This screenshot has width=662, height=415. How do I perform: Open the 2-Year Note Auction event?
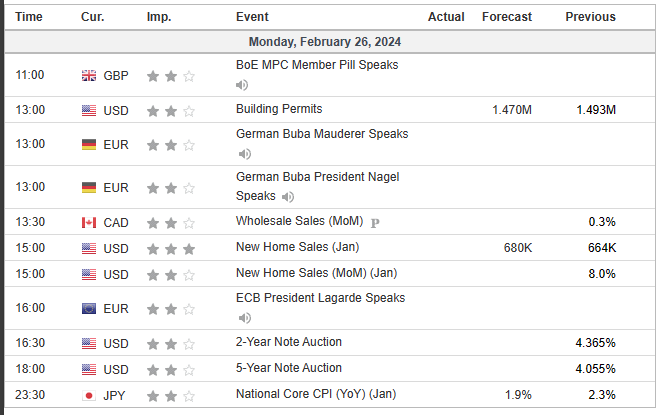[288, 342]
